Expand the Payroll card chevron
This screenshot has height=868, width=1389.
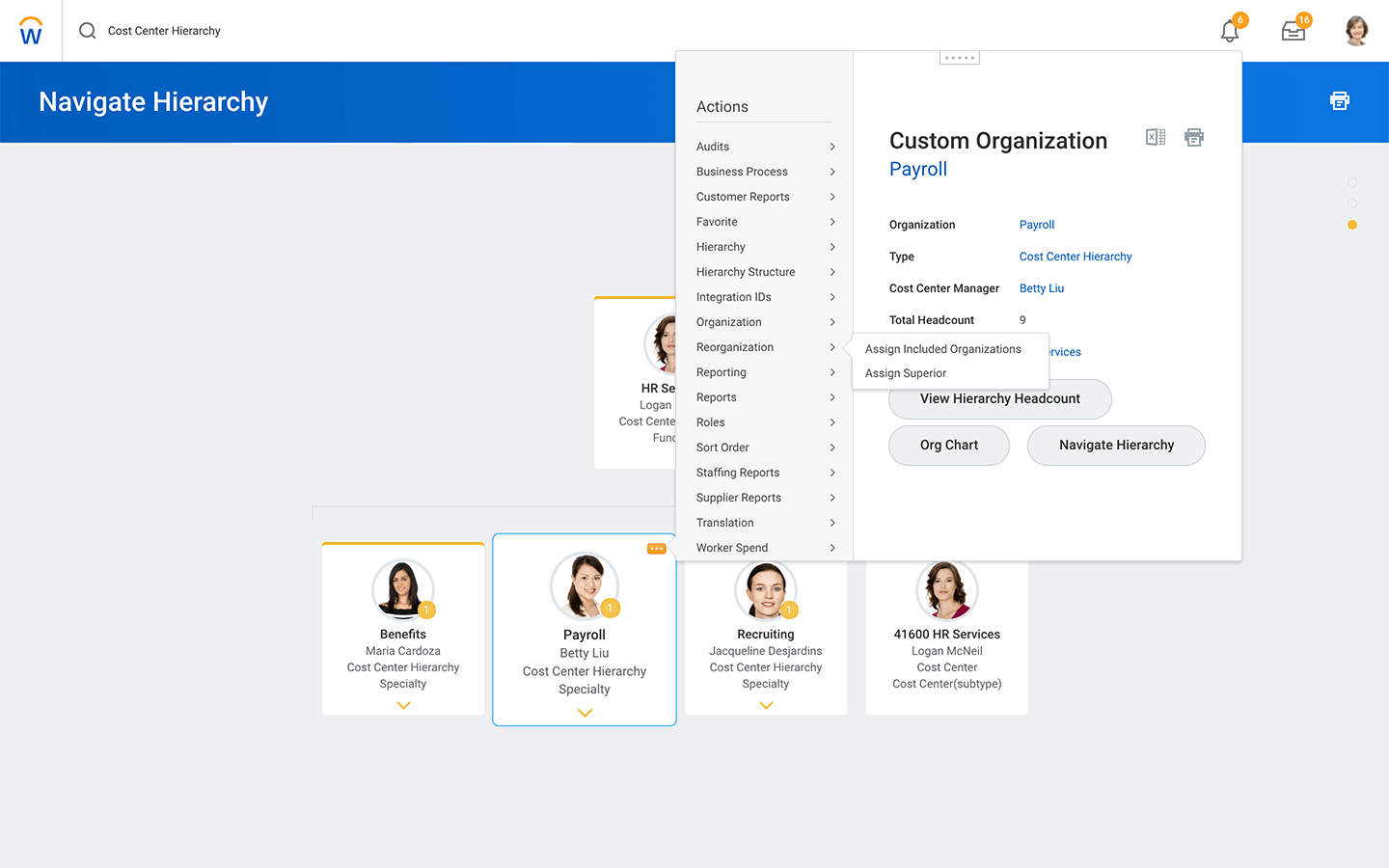pyautogui.click(x=585, y=713)
